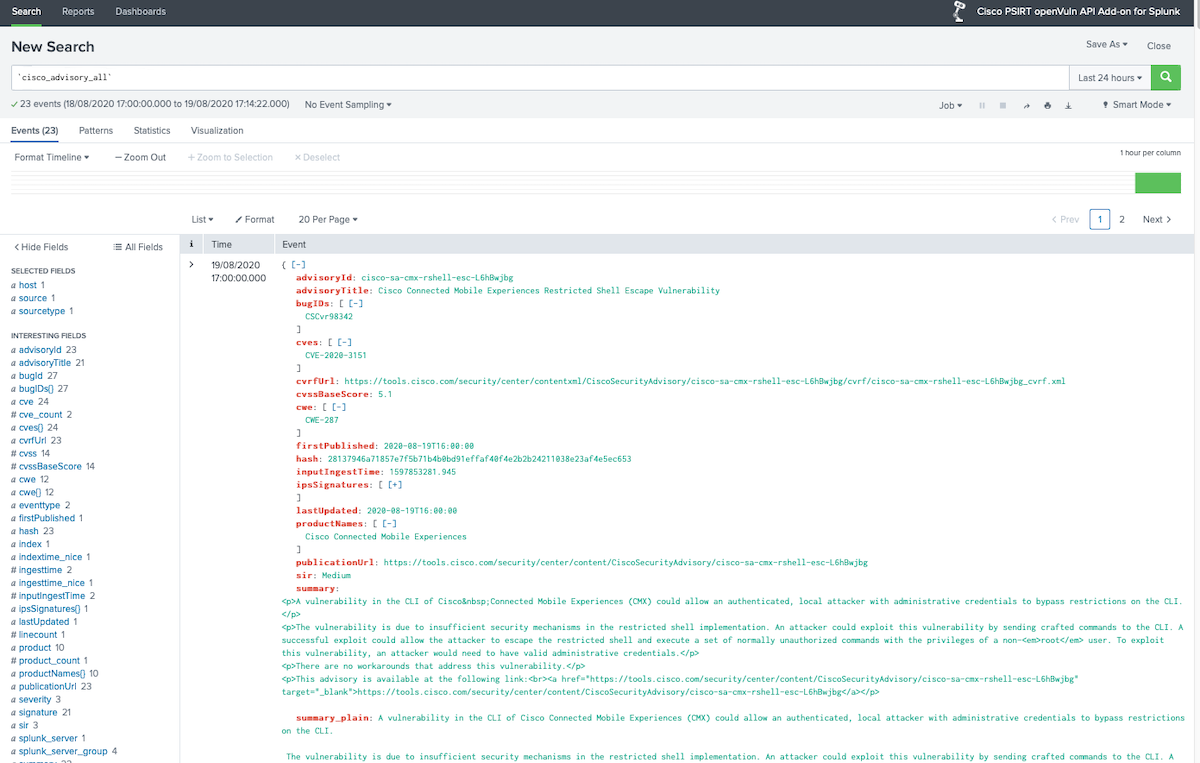
Task: Select results page 1
Action: coord(1099,219)
